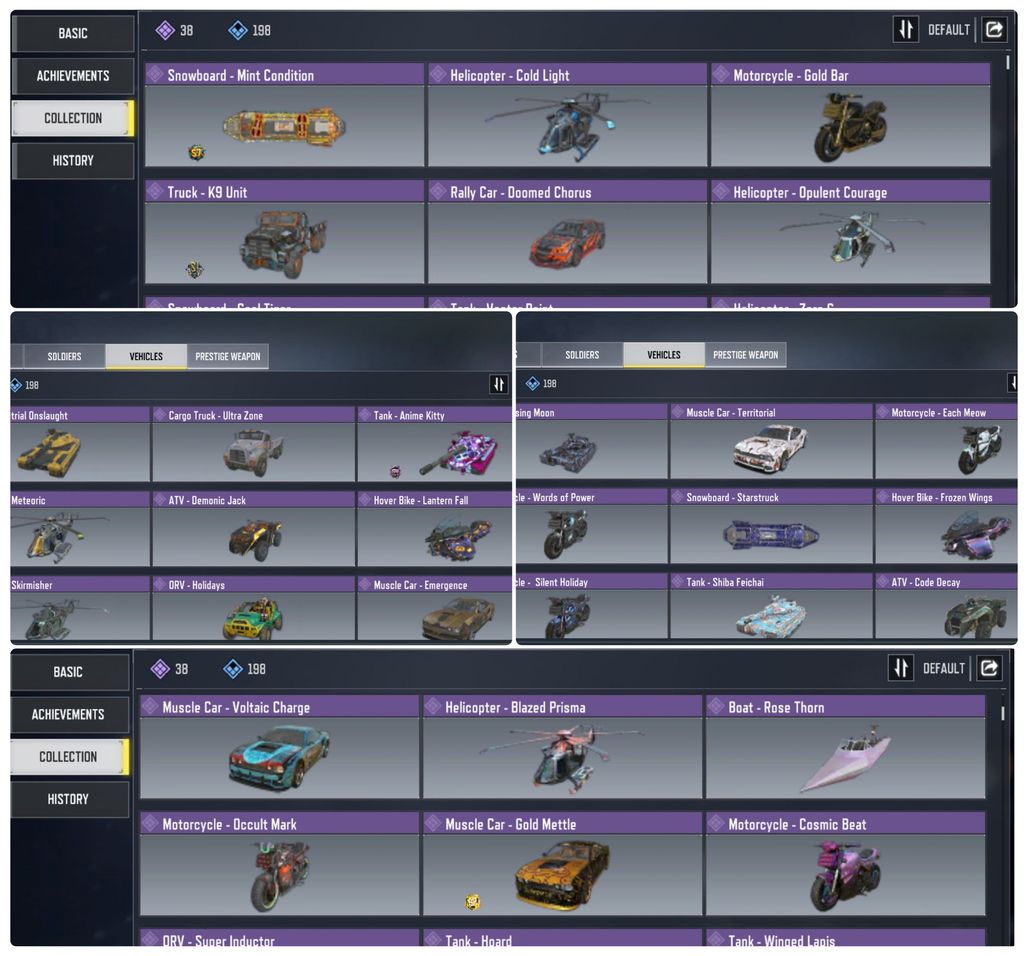The image size is (1028, 956).
Task: Click the COLLECTION button in the bottom sidebar
Action: (x=68, y=757)
